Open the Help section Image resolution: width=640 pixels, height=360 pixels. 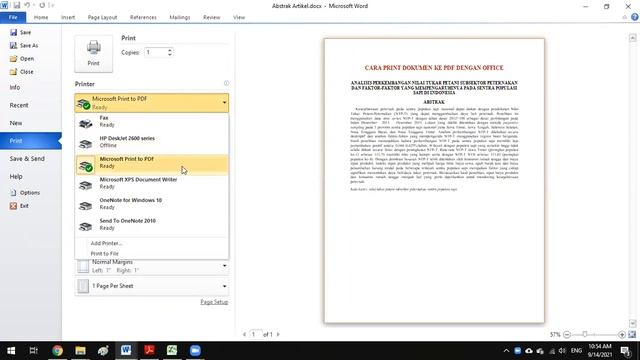pyautogui.click(x=16, y=176)
